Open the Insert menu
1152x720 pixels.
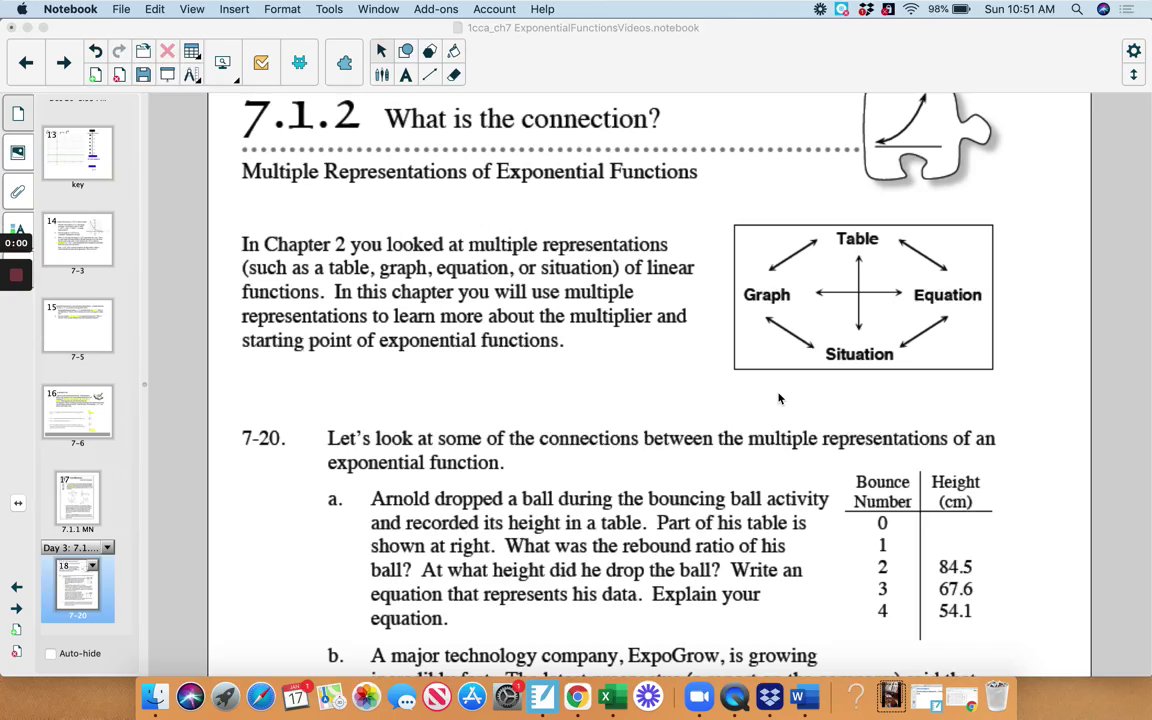234,9
